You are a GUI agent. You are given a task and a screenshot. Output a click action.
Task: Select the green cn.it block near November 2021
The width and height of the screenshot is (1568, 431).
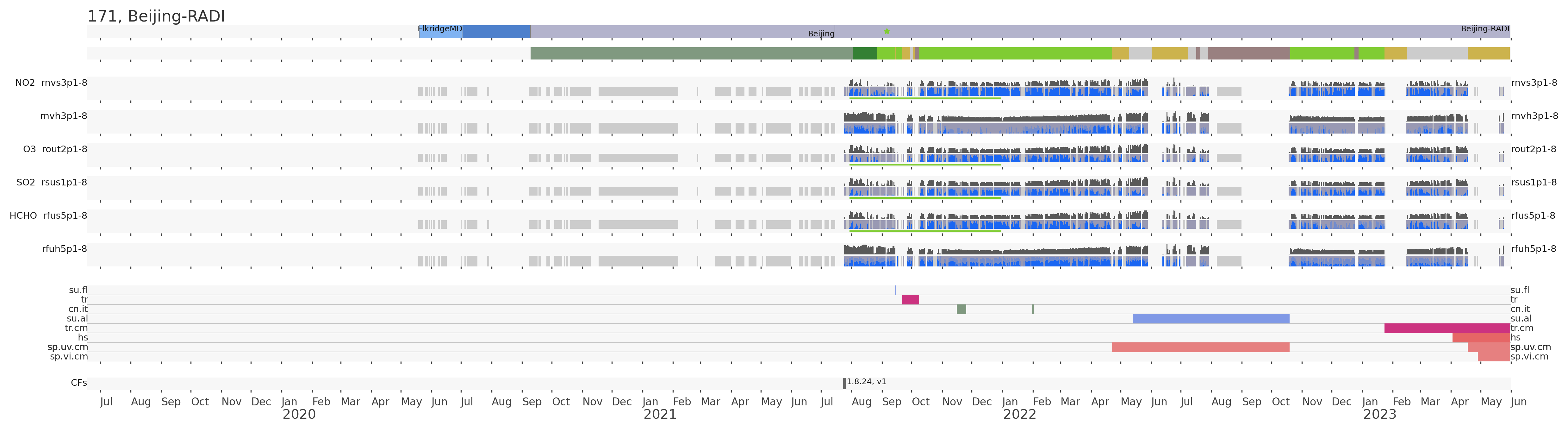961,309
